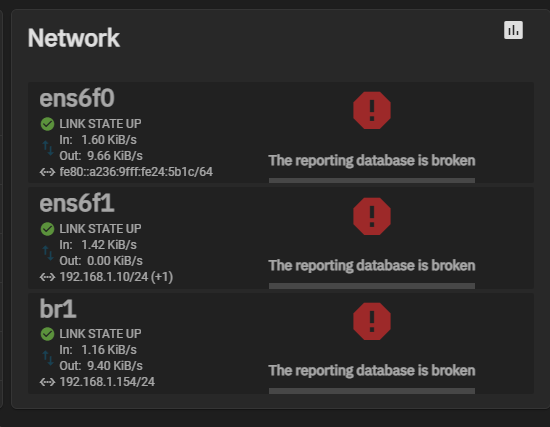Click IP address arrows icon for ens6f0
The image size is (550, 427).
[x=47, y=172]
